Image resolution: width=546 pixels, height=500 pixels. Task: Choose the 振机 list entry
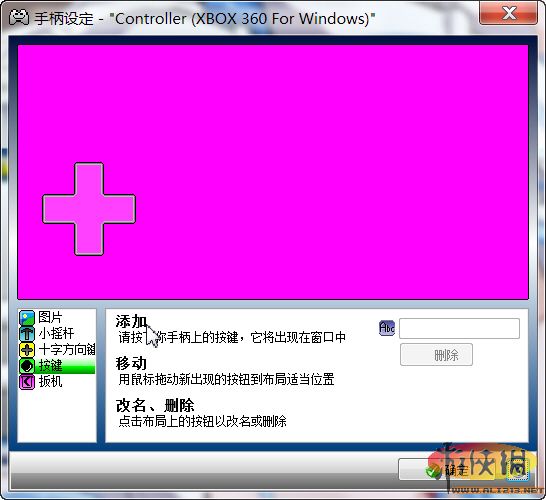(x=57, y=382)
